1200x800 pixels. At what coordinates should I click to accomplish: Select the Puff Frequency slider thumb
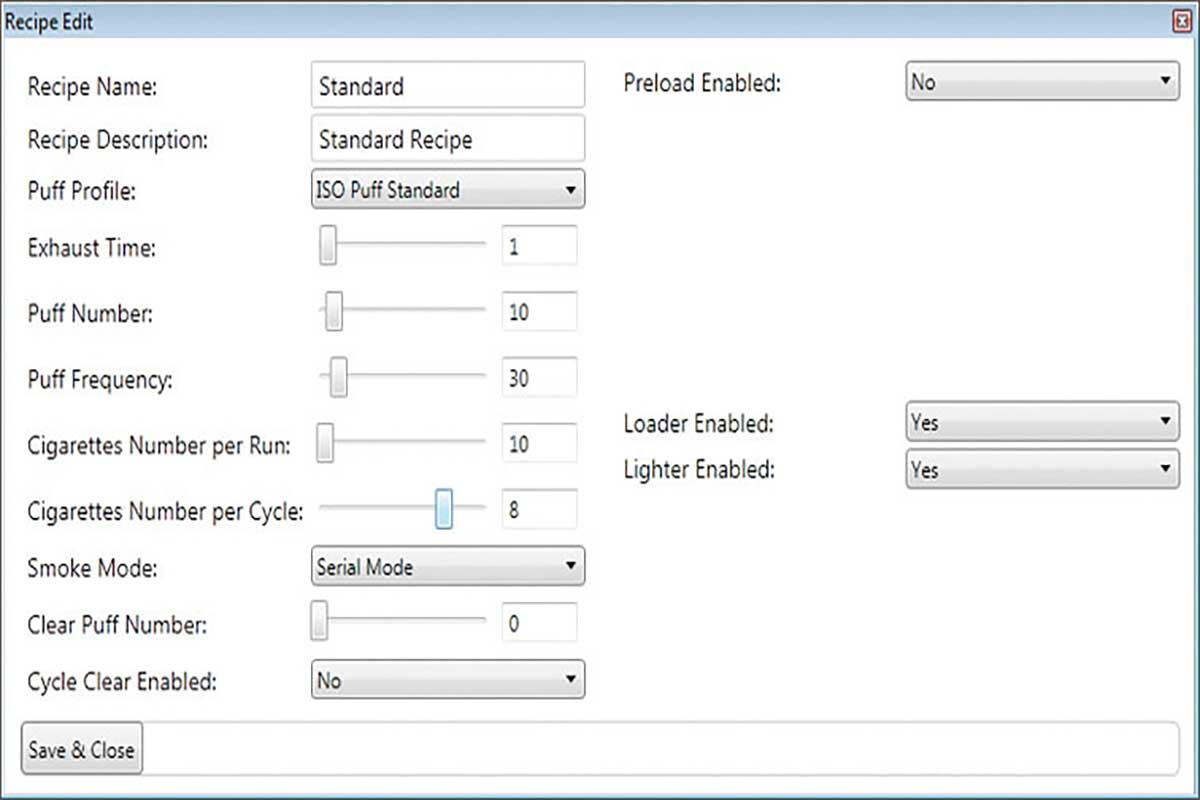tap(339, 379)
